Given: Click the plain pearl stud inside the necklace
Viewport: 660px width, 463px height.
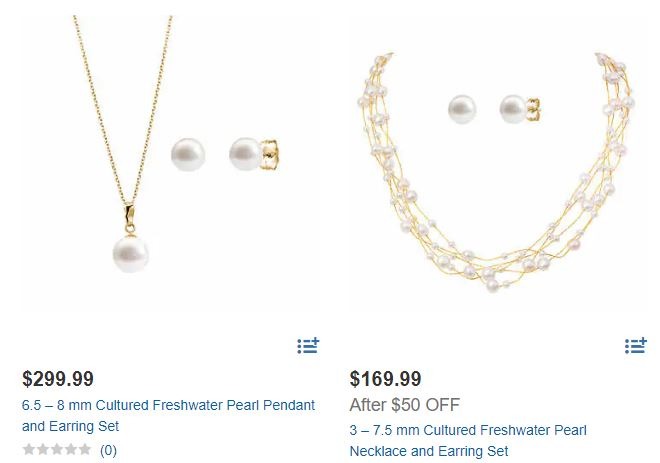Looking at the screenshot, I should (x=462, y=109).
